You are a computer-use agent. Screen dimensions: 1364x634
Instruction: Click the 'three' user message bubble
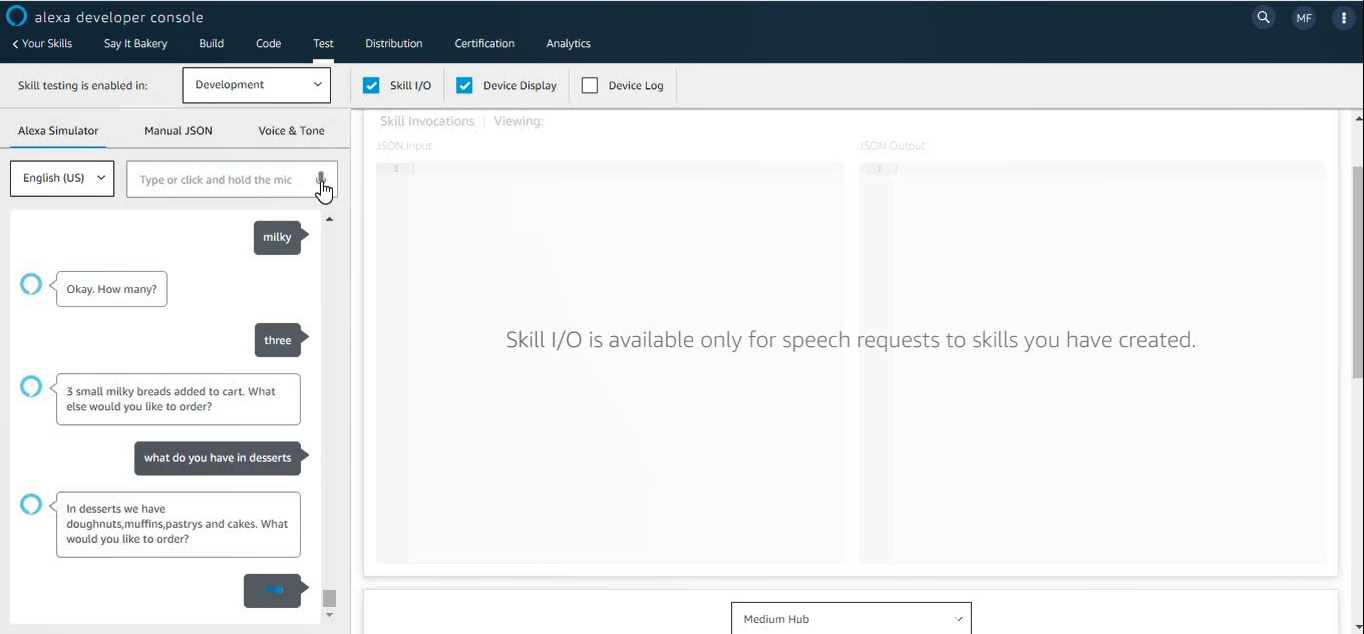(277, 340)
